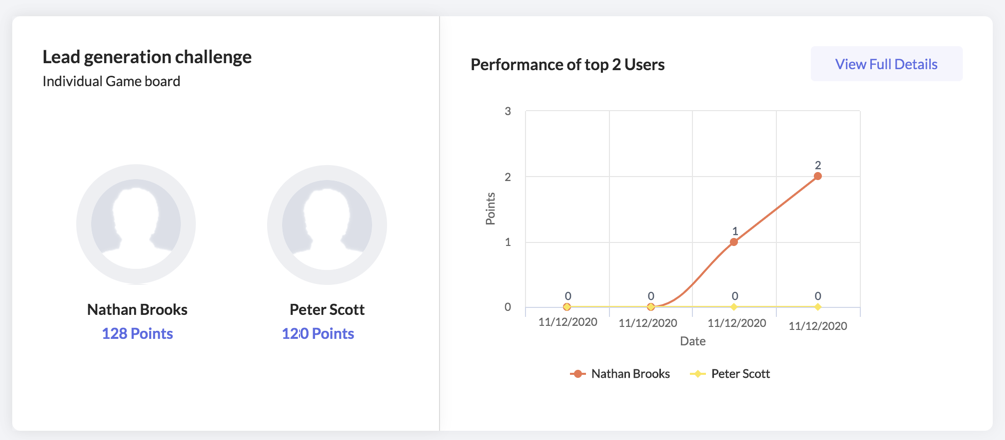Click Peter Scott's last yellow data point
The width and height of the screenshot is (1005, 440).
pos(818,307)
